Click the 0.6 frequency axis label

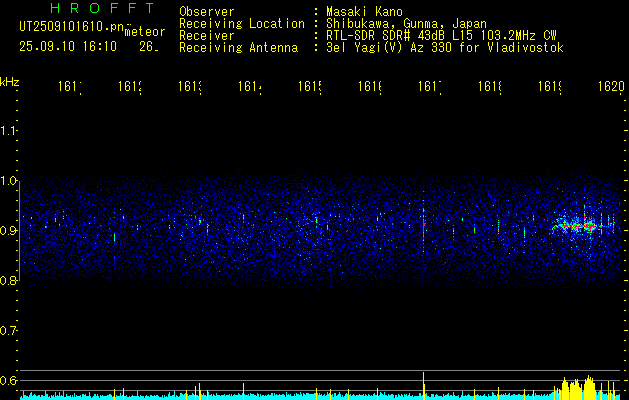pos(8,380)
